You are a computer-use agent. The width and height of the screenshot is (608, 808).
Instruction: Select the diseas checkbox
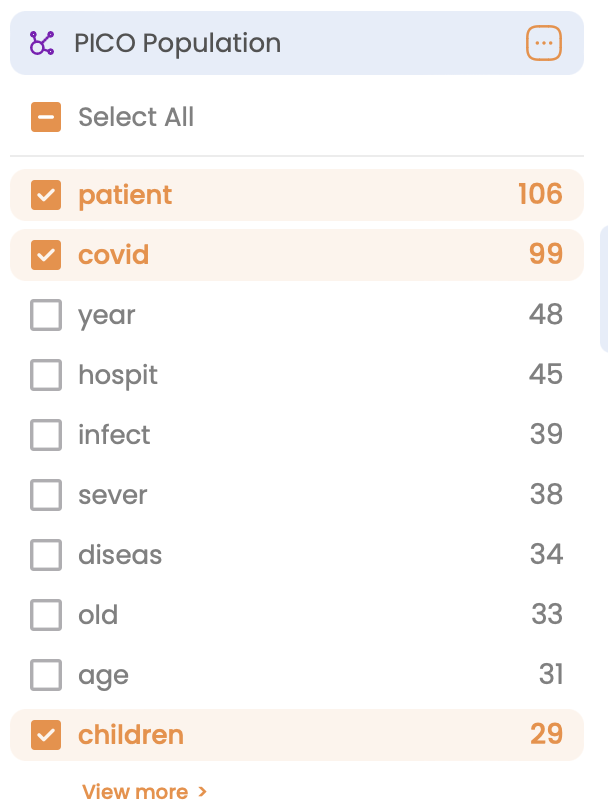coord(46,555)
